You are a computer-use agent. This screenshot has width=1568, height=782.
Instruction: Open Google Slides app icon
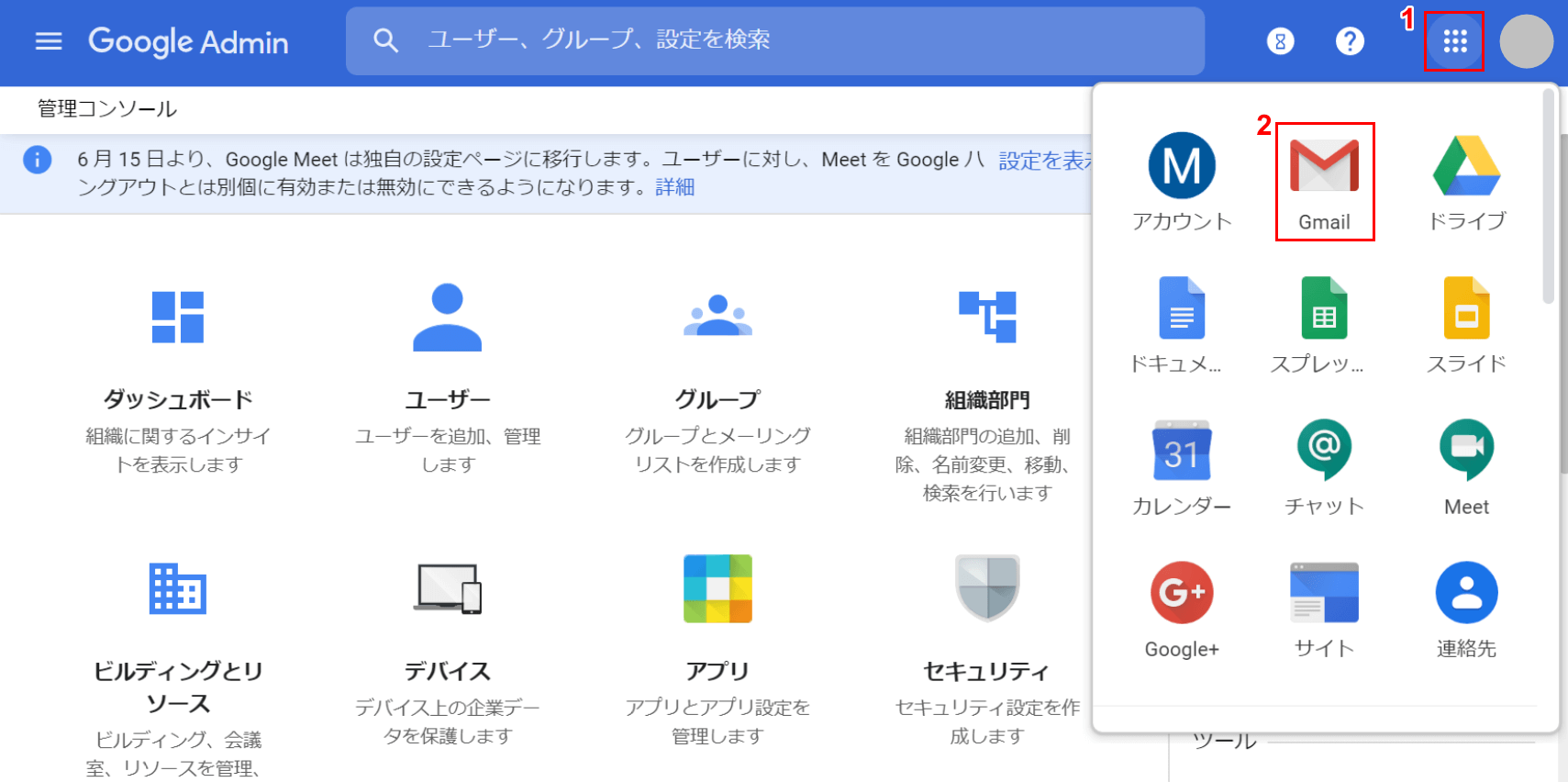coord(1466,323)
